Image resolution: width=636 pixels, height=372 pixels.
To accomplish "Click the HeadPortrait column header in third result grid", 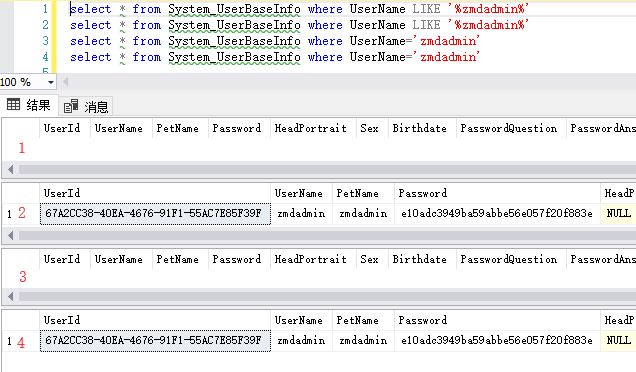I will coord(313,259).
